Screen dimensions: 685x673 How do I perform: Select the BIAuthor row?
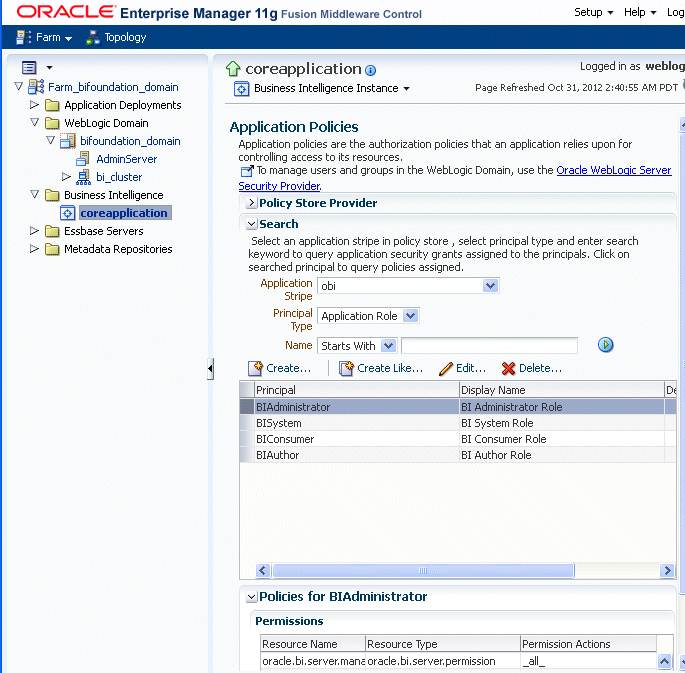[457, 455]
